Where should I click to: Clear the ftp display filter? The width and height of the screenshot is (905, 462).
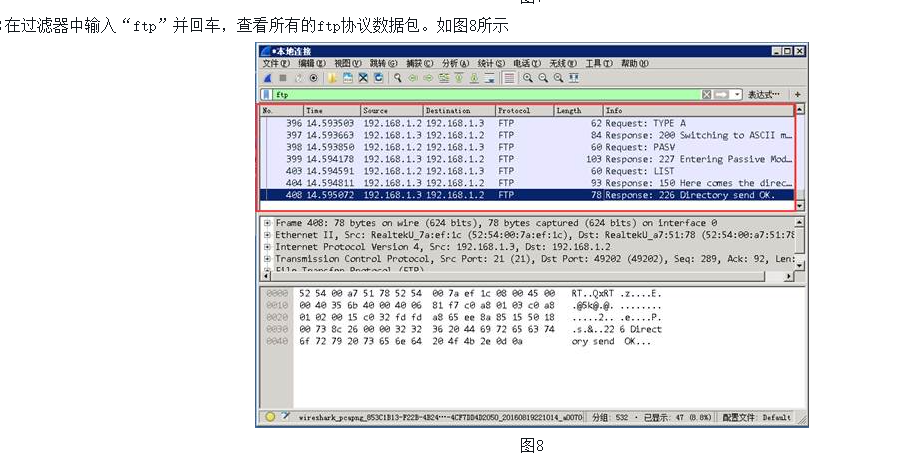tap(706, 94)
